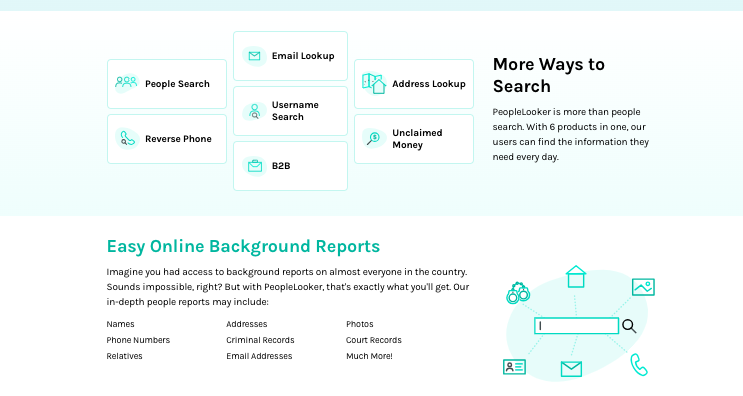Click the picture frame icon in illustration

coord(643,287)
